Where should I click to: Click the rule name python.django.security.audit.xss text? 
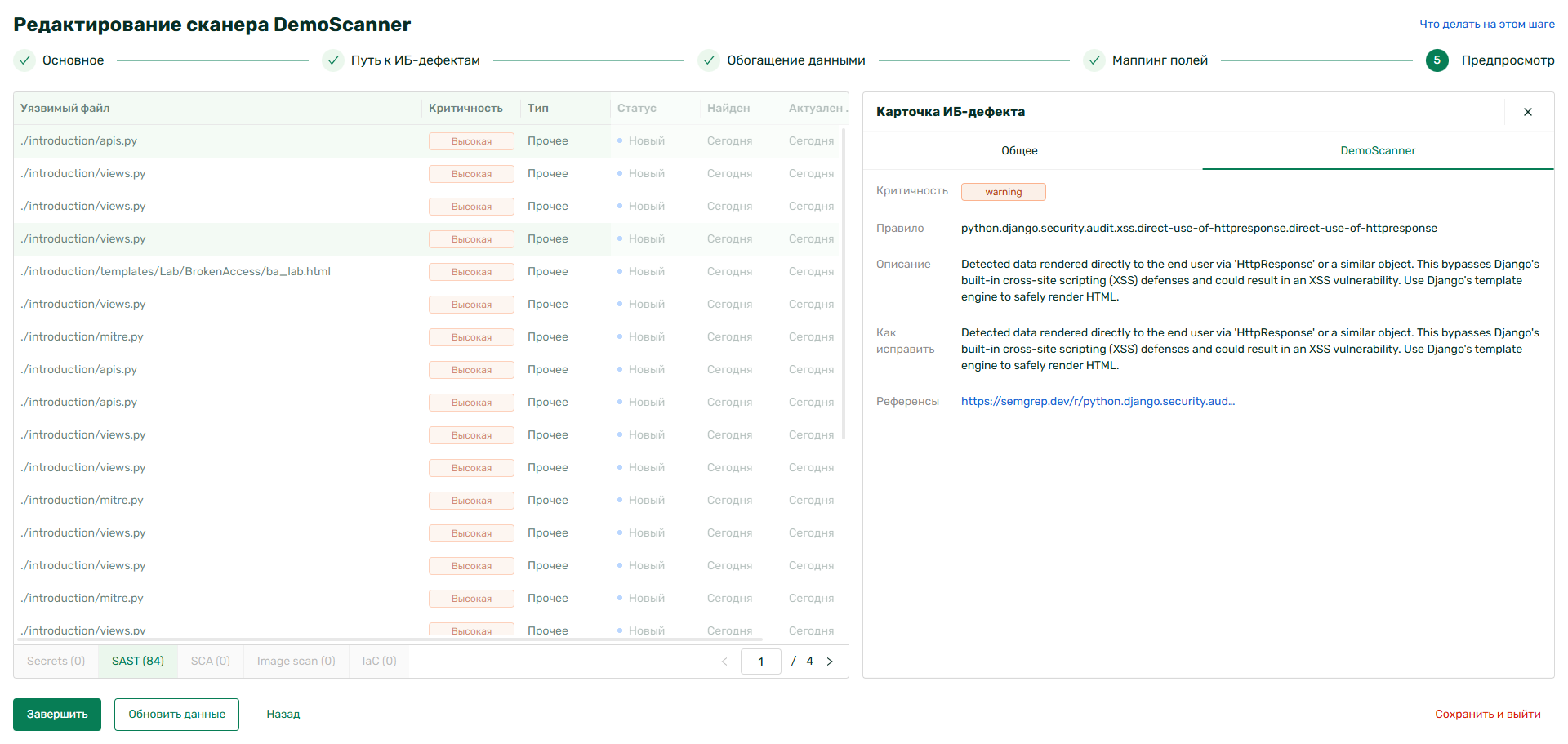tap(1199, 229)
